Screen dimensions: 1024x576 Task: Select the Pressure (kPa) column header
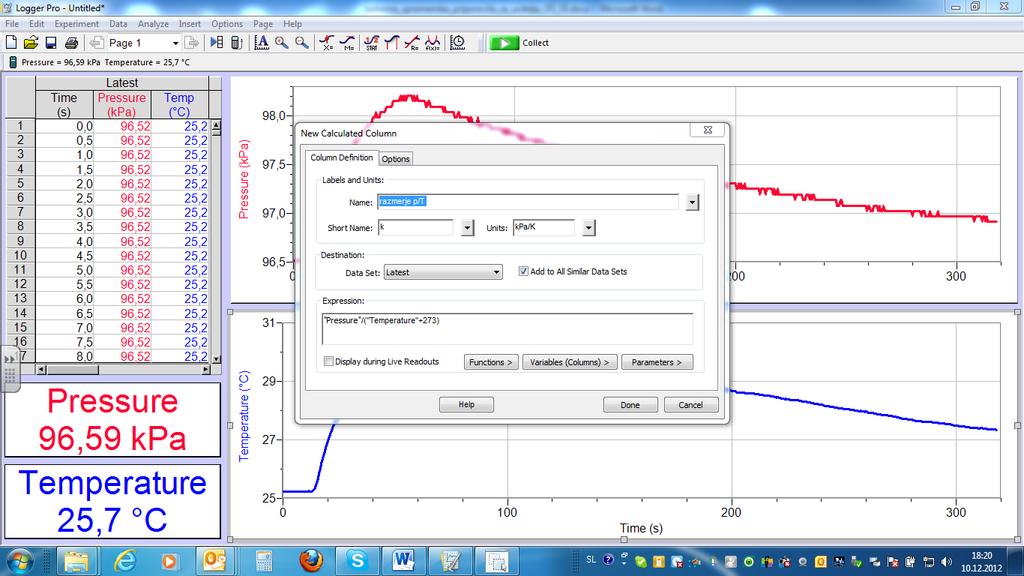click(x=122, y=104)
